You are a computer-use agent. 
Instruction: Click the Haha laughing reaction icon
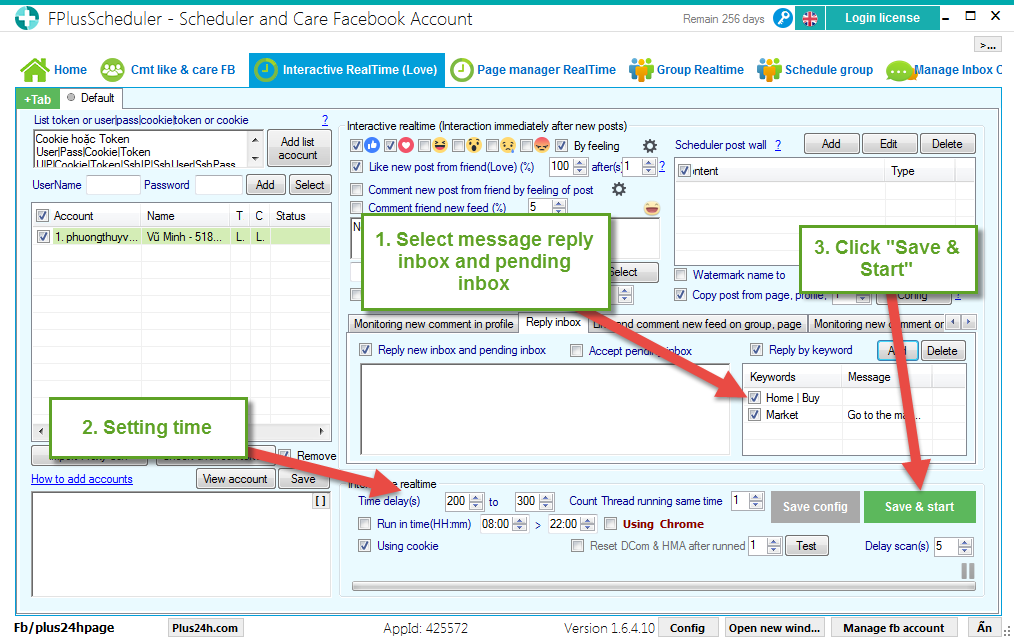(440, 145)
